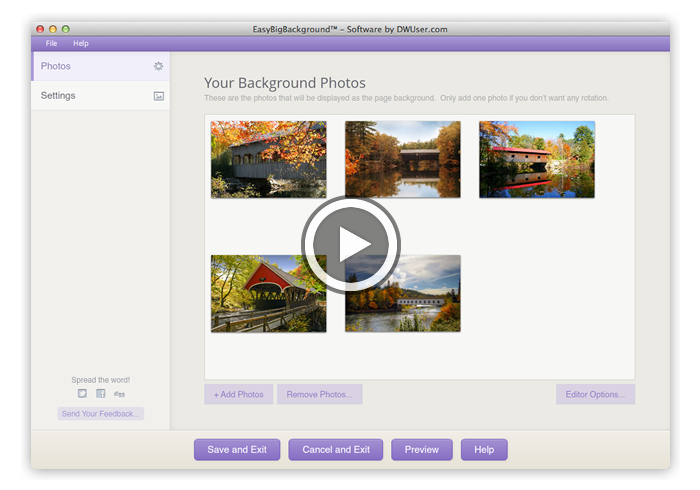The height and width of the screenshot is (490, 700).
Task: Click the image icon beside Settings
Action: (x=158, y=96)
